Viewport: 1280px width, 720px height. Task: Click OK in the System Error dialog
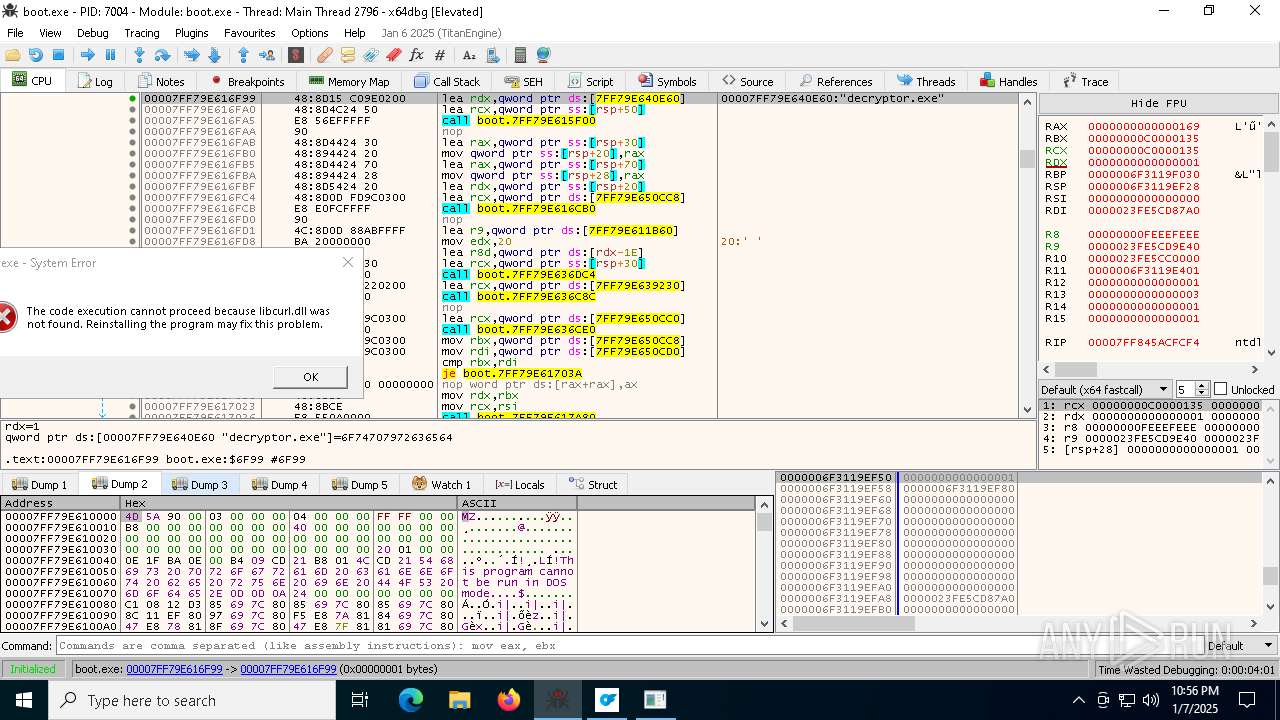click(310, 377)
